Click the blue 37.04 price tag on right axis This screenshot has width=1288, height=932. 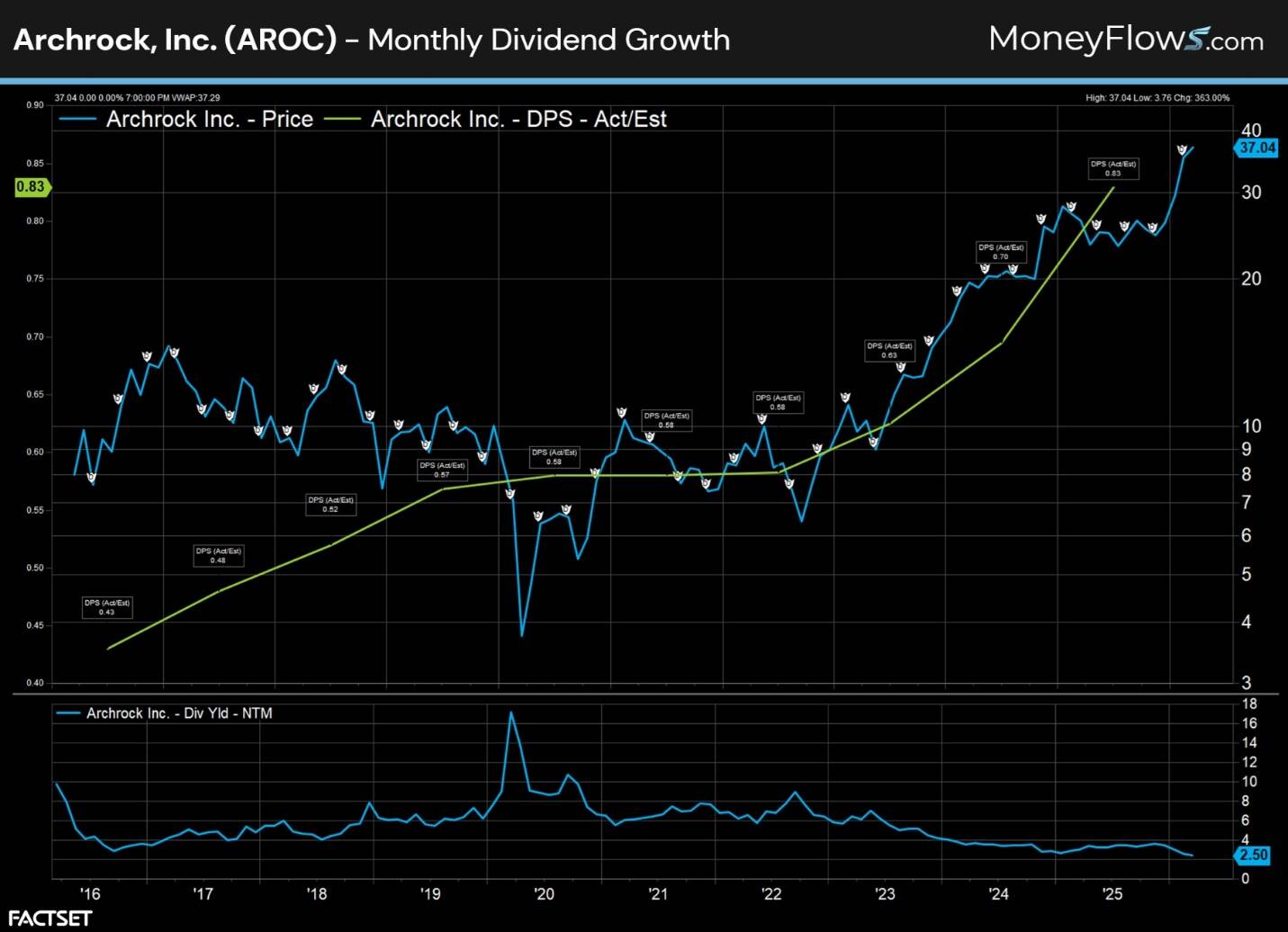(x=1256, y=148)
